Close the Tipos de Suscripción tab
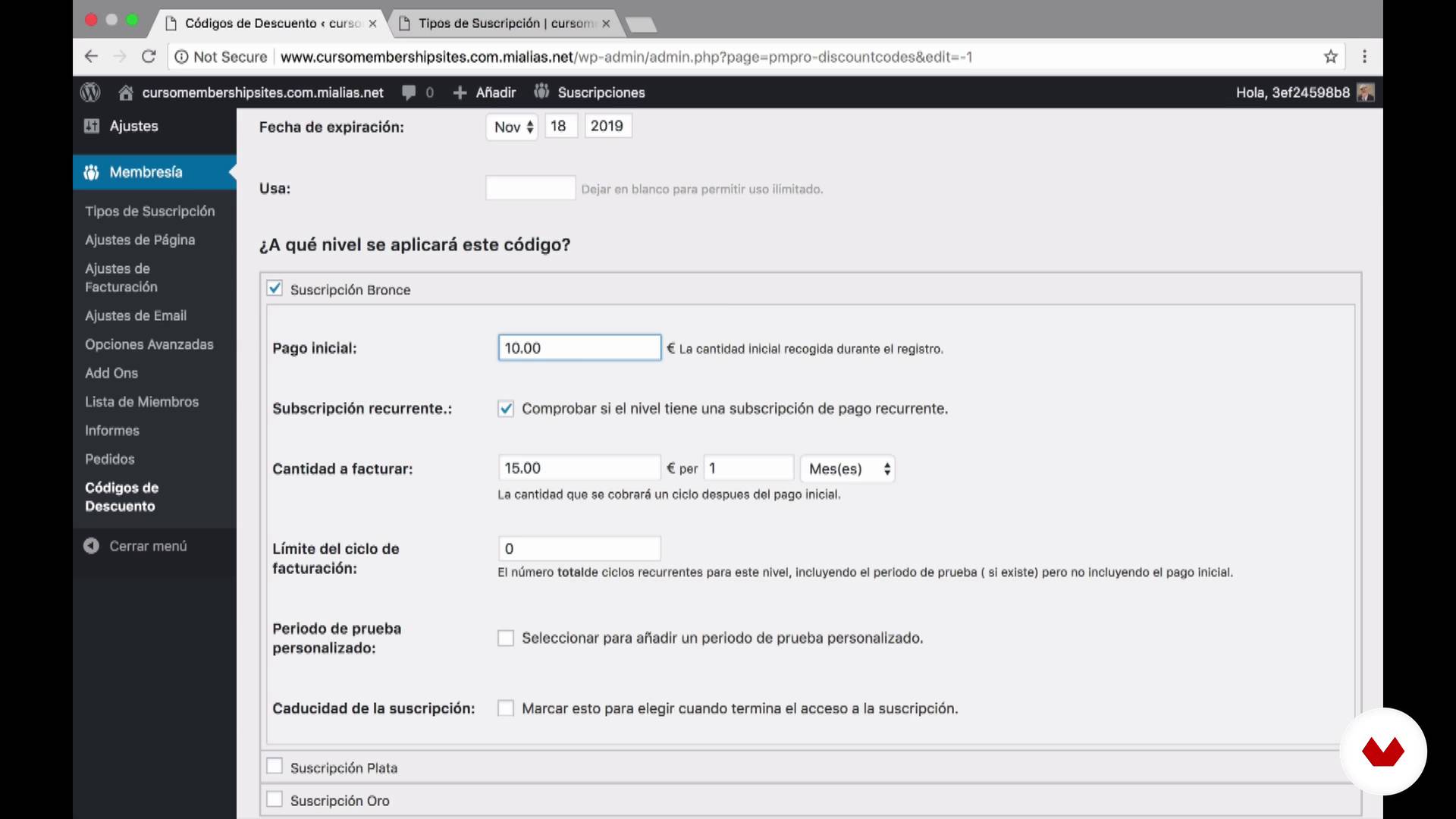This screenshot has height=819, width=1456. [x=606, y=24]
